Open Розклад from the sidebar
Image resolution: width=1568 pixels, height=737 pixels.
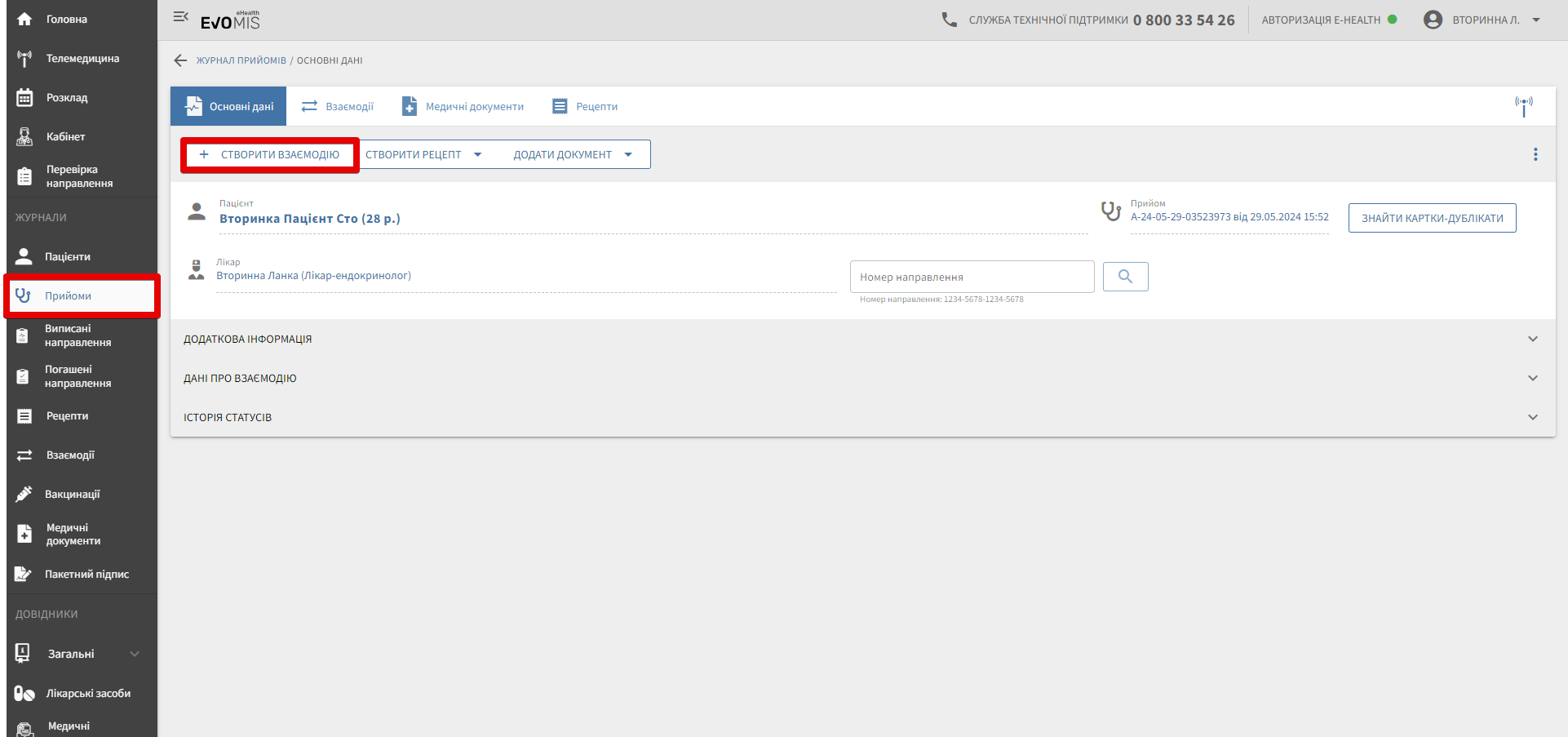67,98
